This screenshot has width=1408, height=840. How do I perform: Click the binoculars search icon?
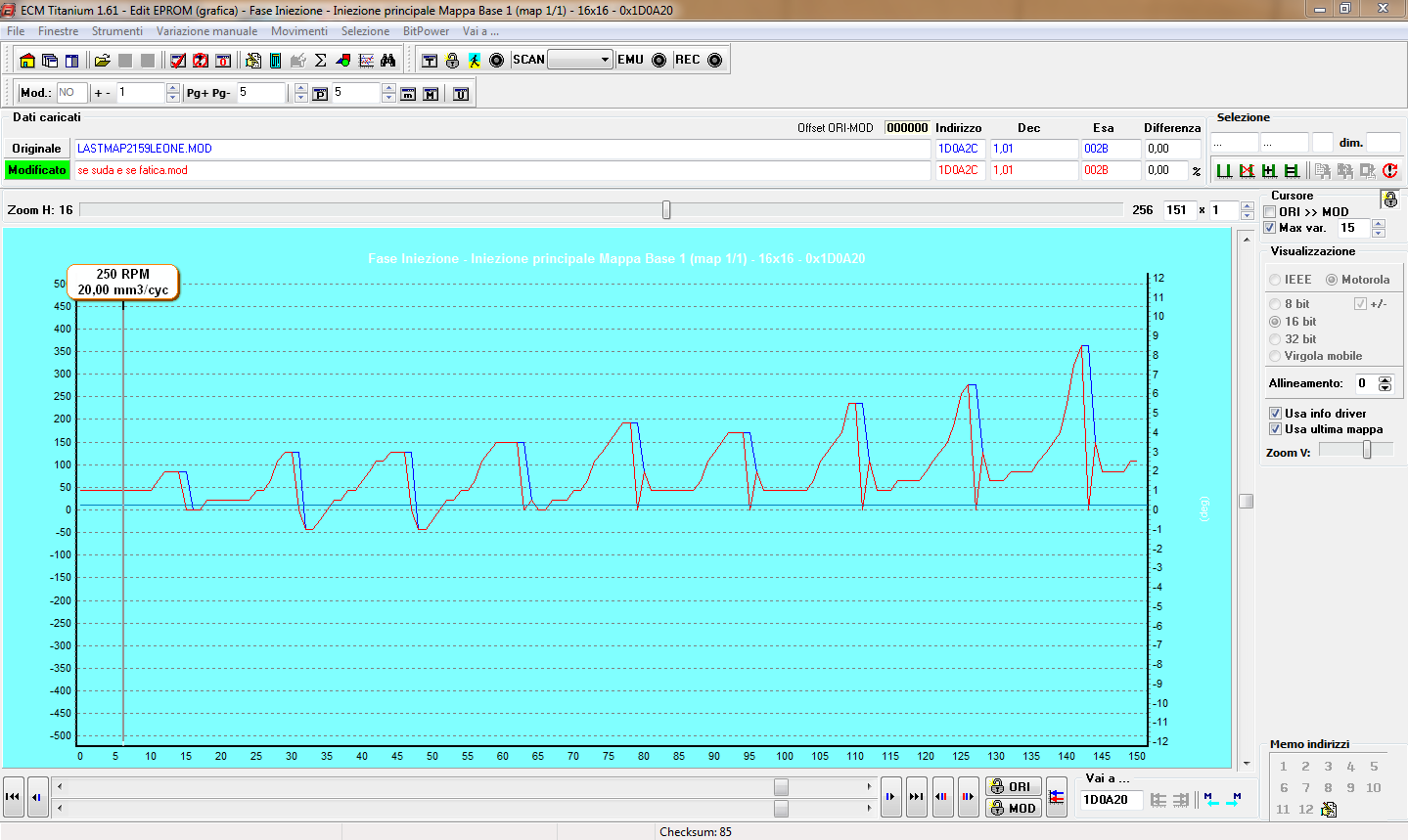pos(388,61)
